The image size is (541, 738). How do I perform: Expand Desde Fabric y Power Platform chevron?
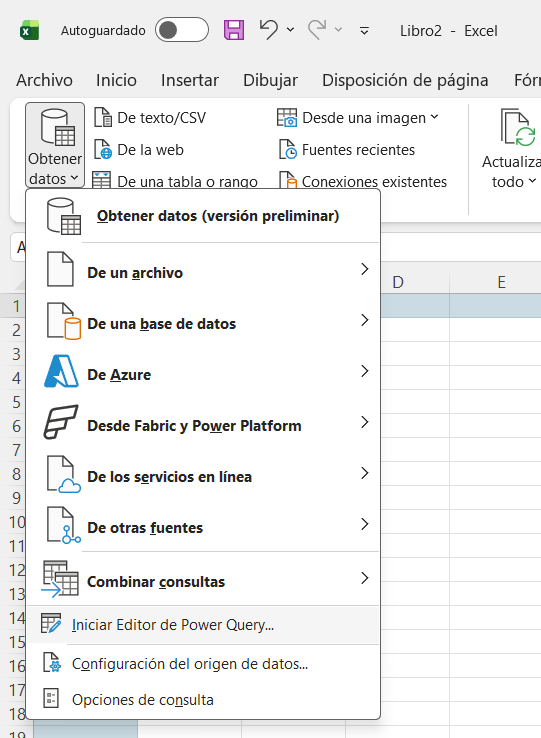click(364, 422)
